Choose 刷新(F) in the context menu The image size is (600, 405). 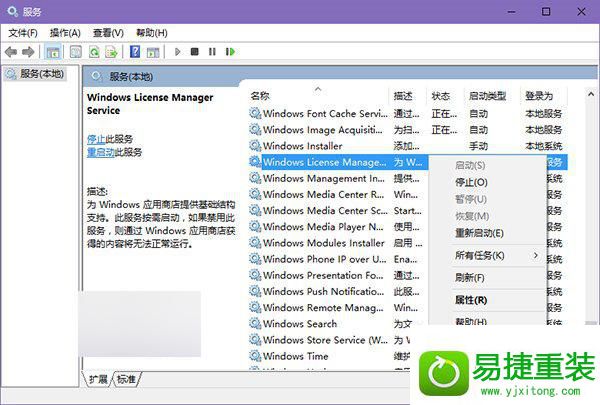(470, 278)
